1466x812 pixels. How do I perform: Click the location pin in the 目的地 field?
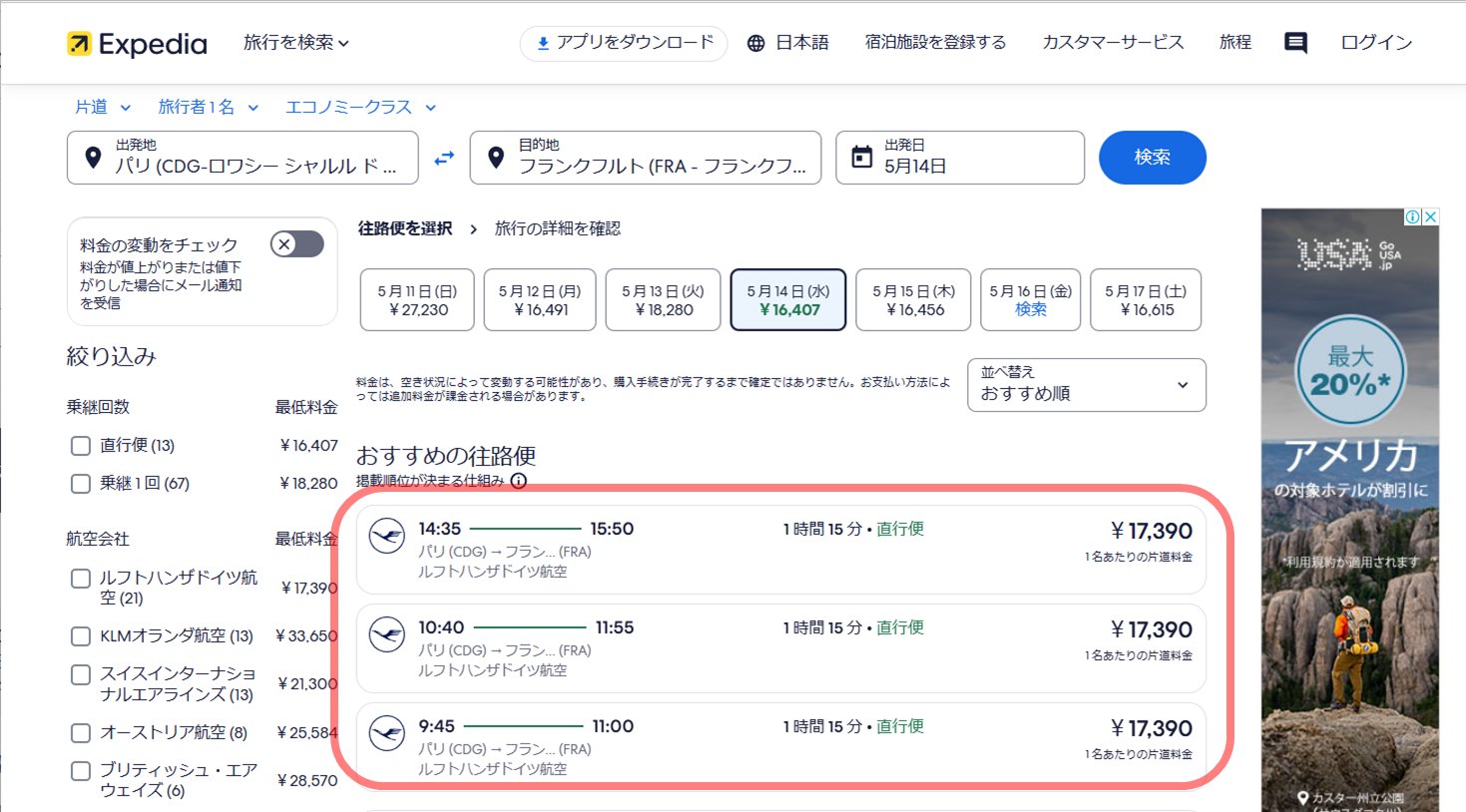[496, 158]
